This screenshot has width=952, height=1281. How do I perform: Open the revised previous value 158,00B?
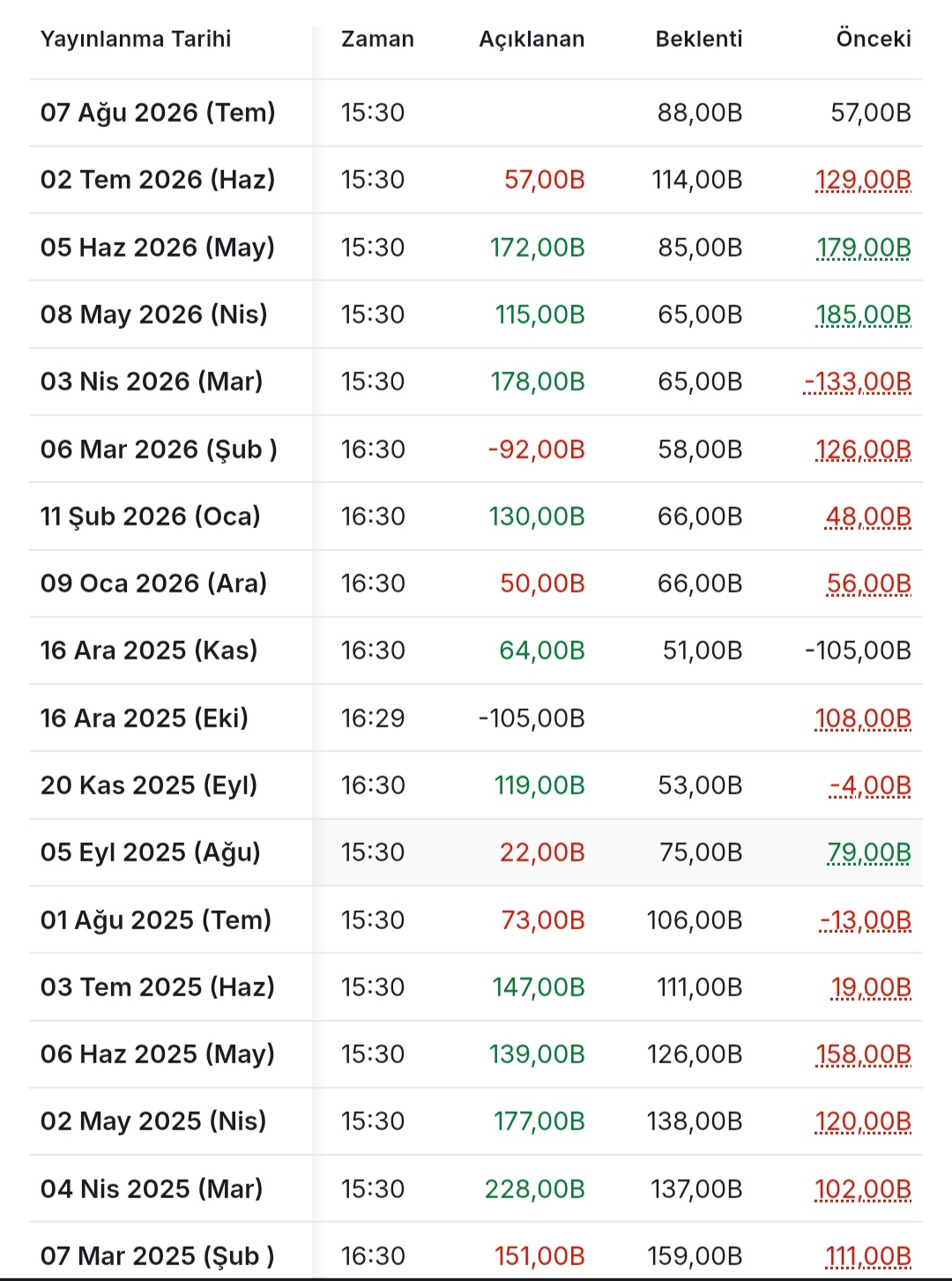pyautogui.click(x=864, y=1054)
